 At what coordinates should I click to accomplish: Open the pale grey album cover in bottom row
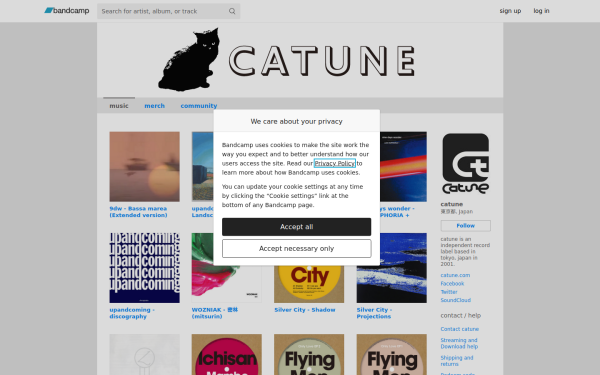coord(144,354)
